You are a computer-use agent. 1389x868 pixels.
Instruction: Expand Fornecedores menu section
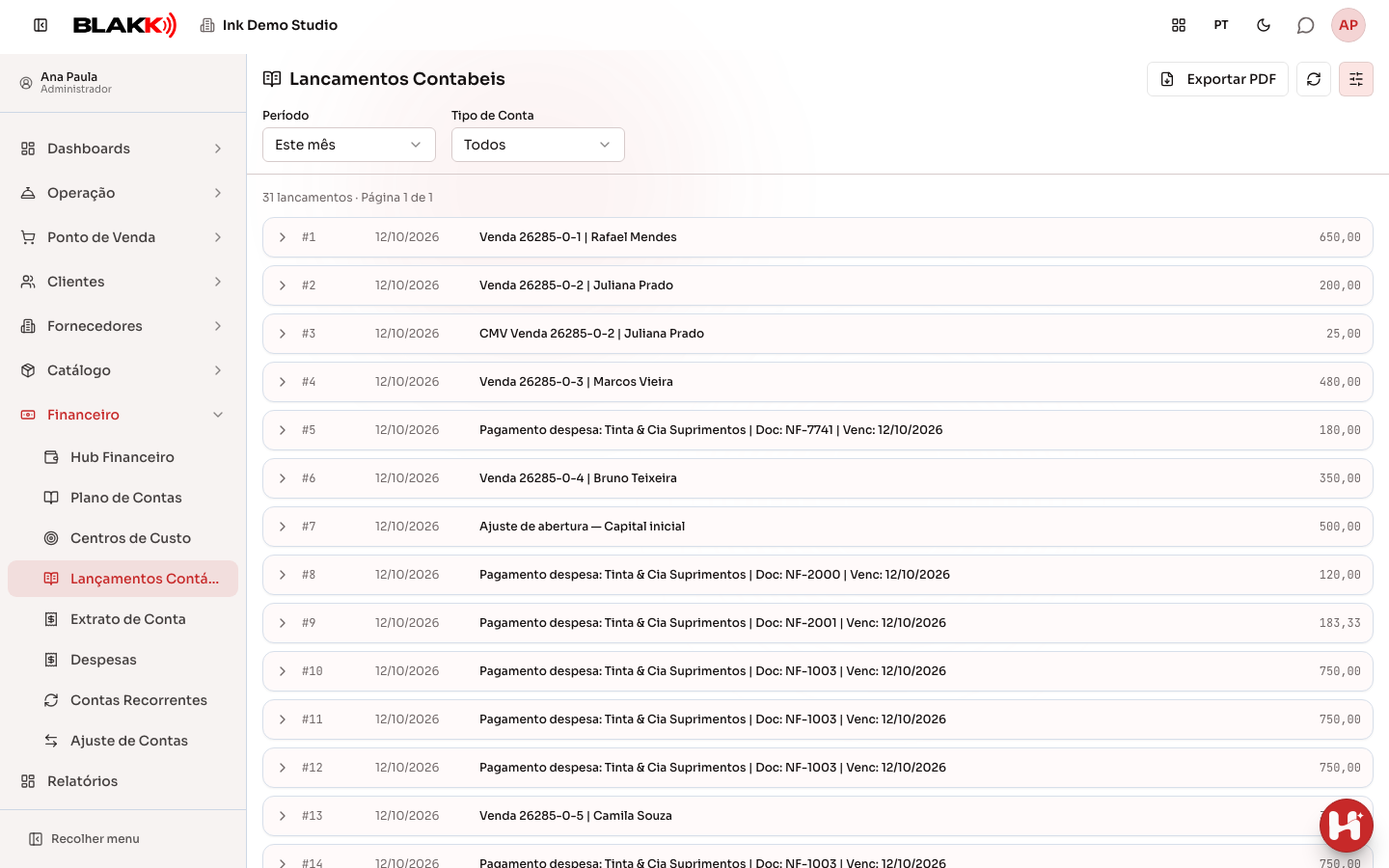point(123,326)
